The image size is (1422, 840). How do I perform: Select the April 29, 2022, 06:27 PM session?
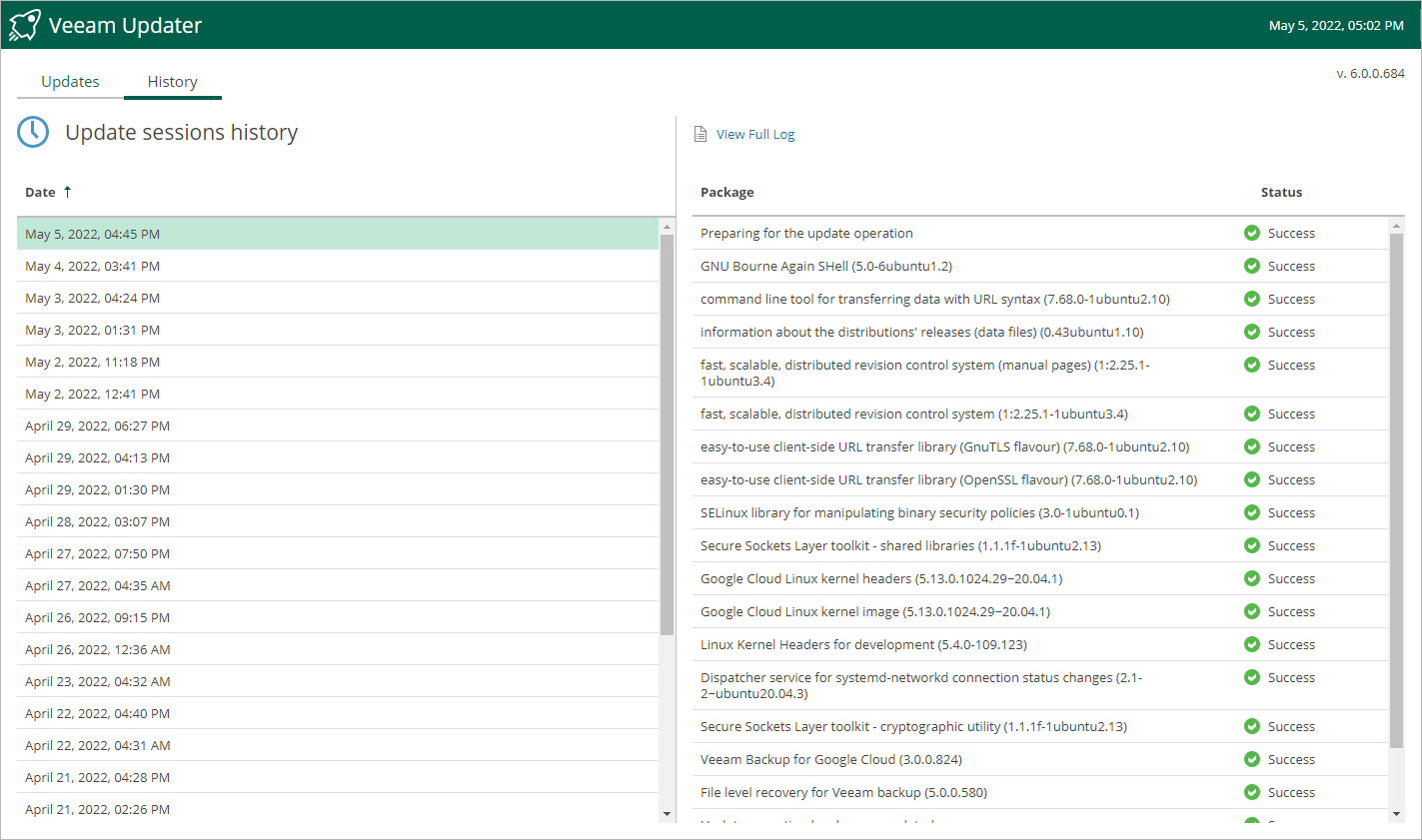coord(338,425)
